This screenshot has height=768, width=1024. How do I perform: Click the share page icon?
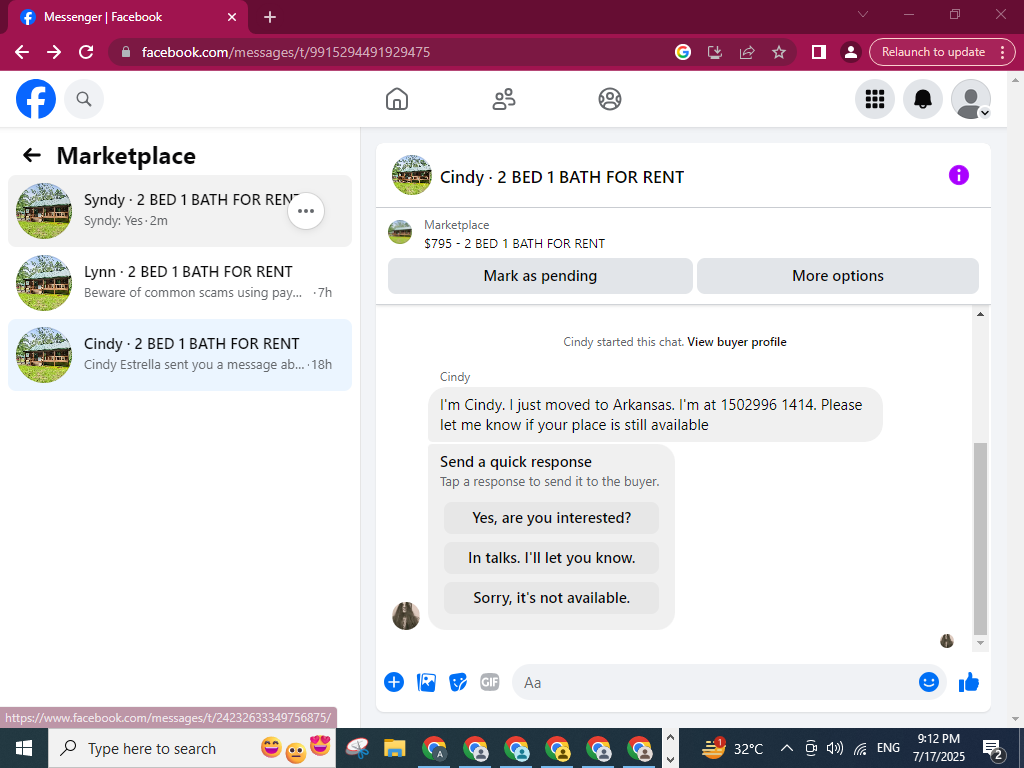pos(747,52)
